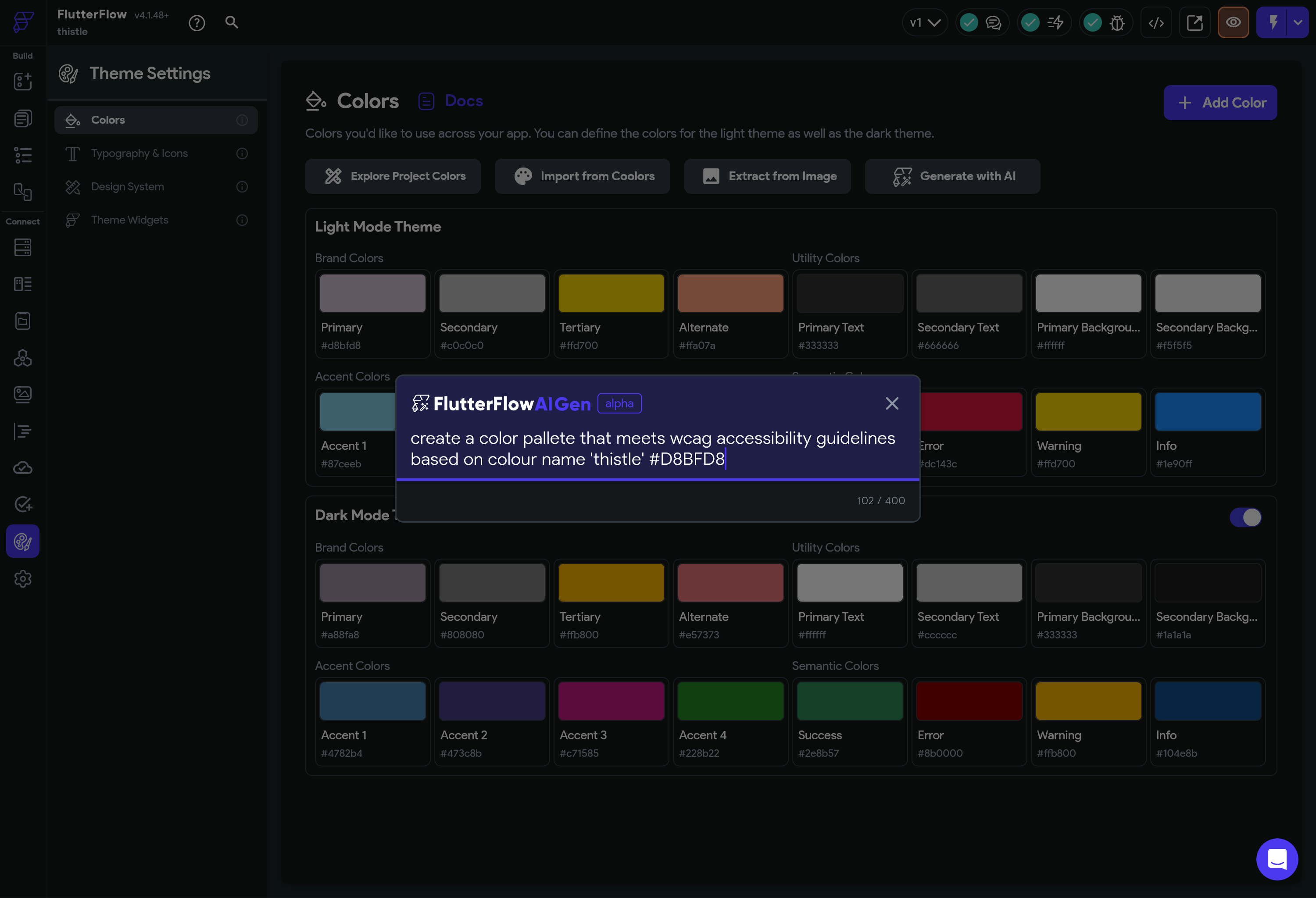Image resolution: width=1316 pixels, height=898 pixels.
Task: Select the Theme Settings palette icon
Action: click(x=23, y=541)
